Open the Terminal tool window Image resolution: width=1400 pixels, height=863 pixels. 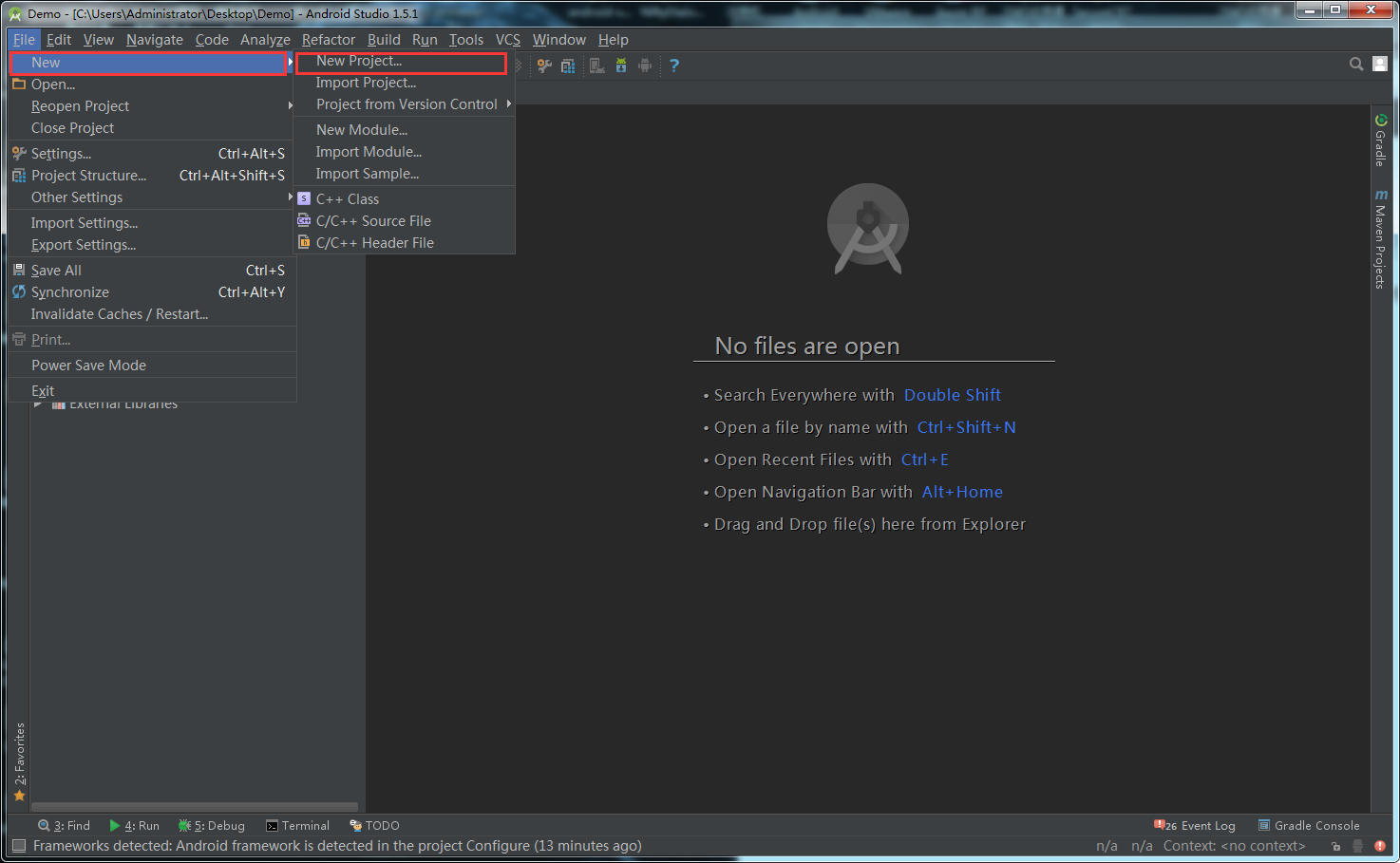297,826
